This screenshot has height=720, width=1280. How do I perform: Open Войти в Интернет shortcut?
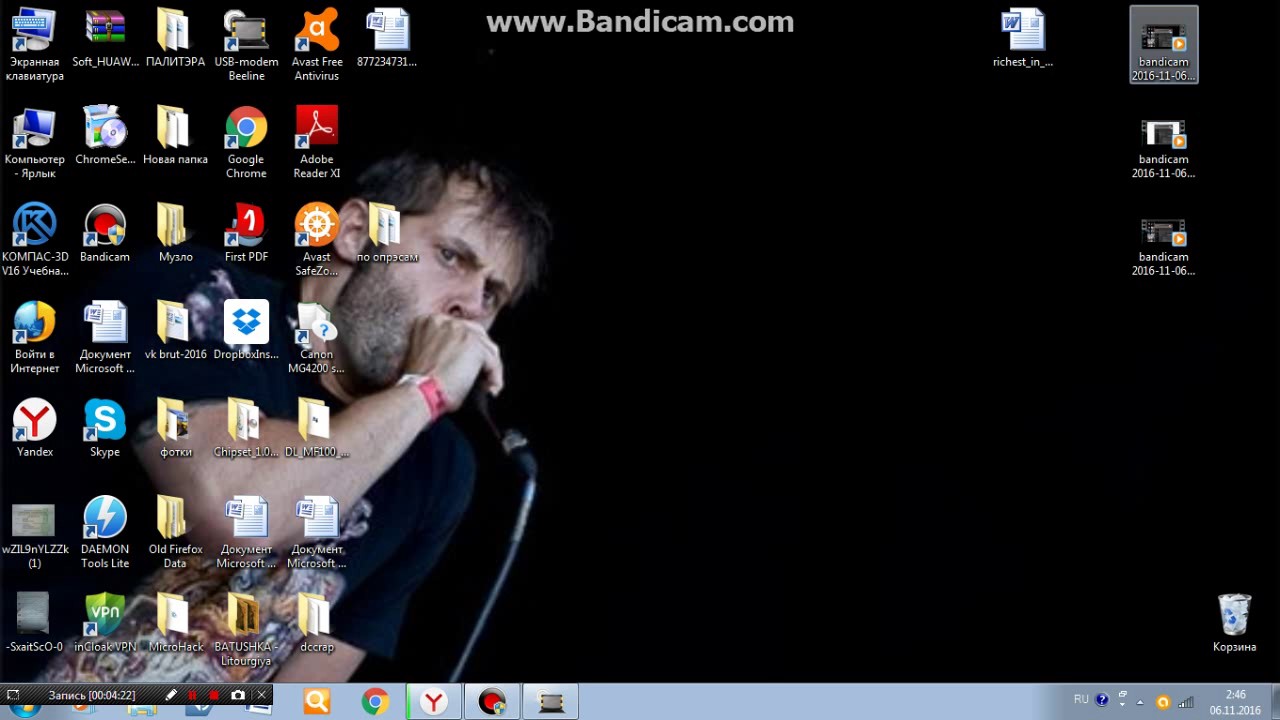(x=34, y=338)
